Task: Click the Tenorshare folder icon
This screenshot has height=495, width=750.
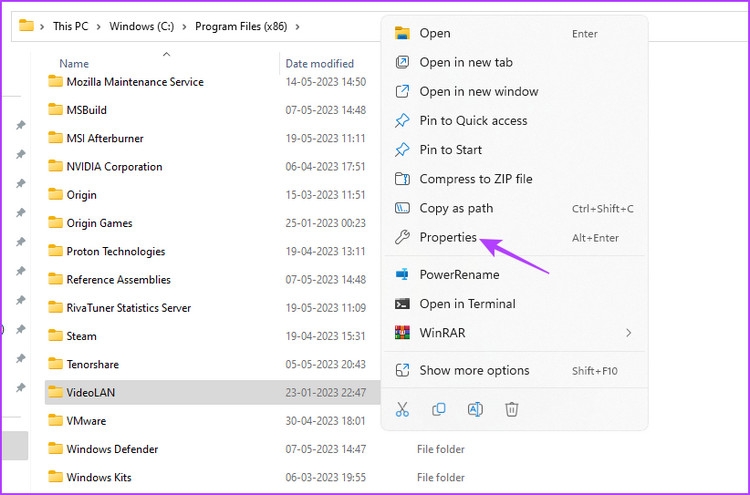Action: click(x=55, y=364)
